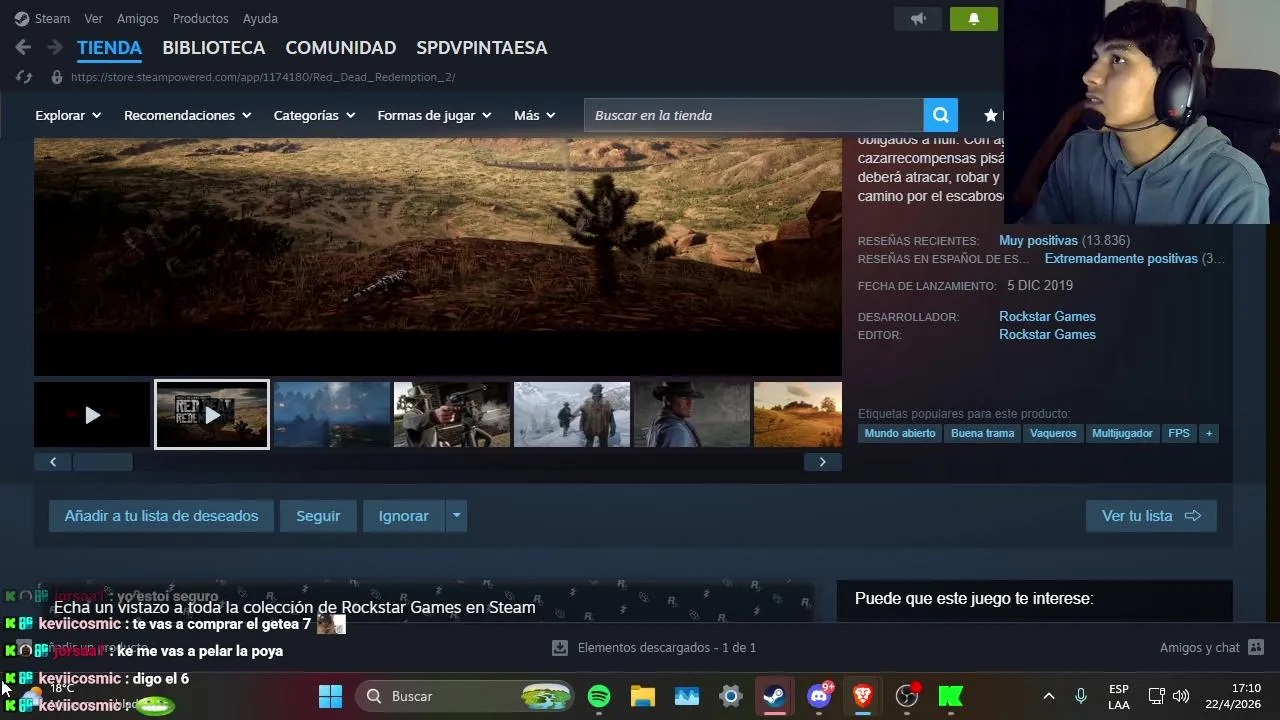Go back with the back arrow

click(x=24, y=47)
